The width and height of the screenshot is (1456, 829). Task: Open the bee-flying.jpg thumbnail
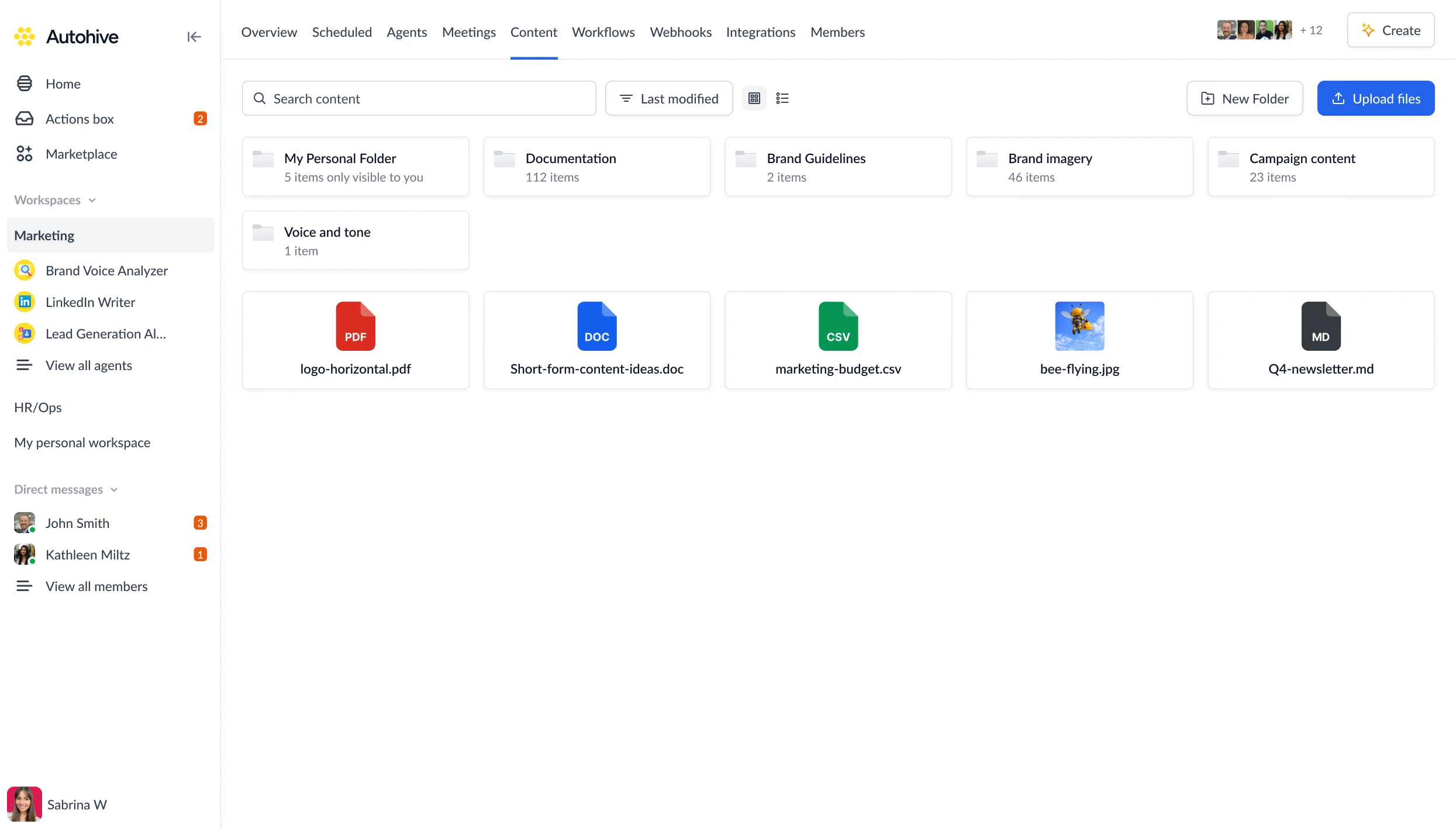1079,326
